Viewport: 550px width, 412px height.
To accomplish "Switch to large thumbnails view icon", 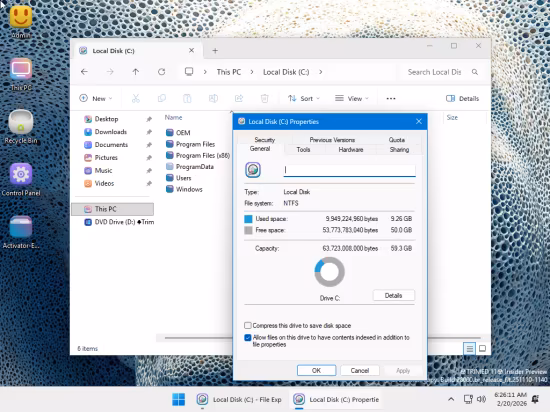I will [x=483, y=349].
